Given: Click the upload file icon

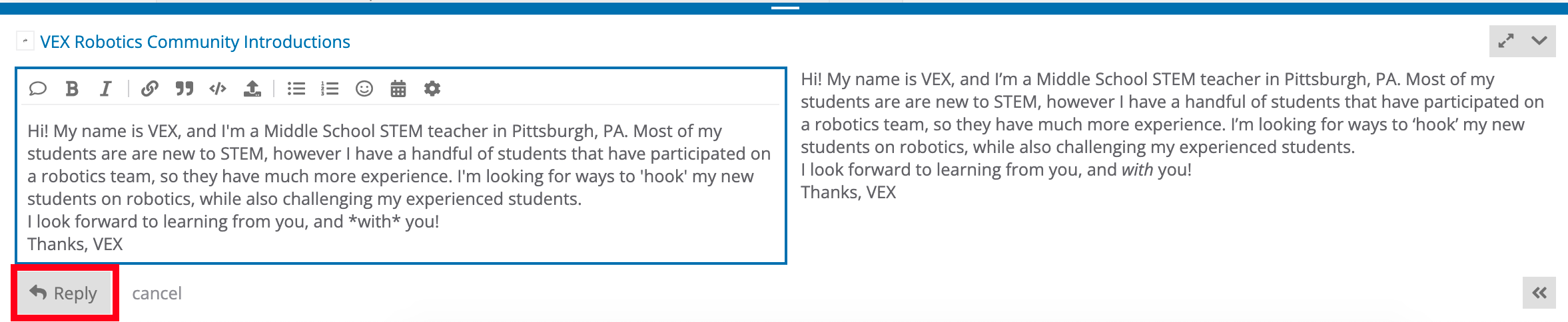Looking at the screenshot, I should pos(252,88).
